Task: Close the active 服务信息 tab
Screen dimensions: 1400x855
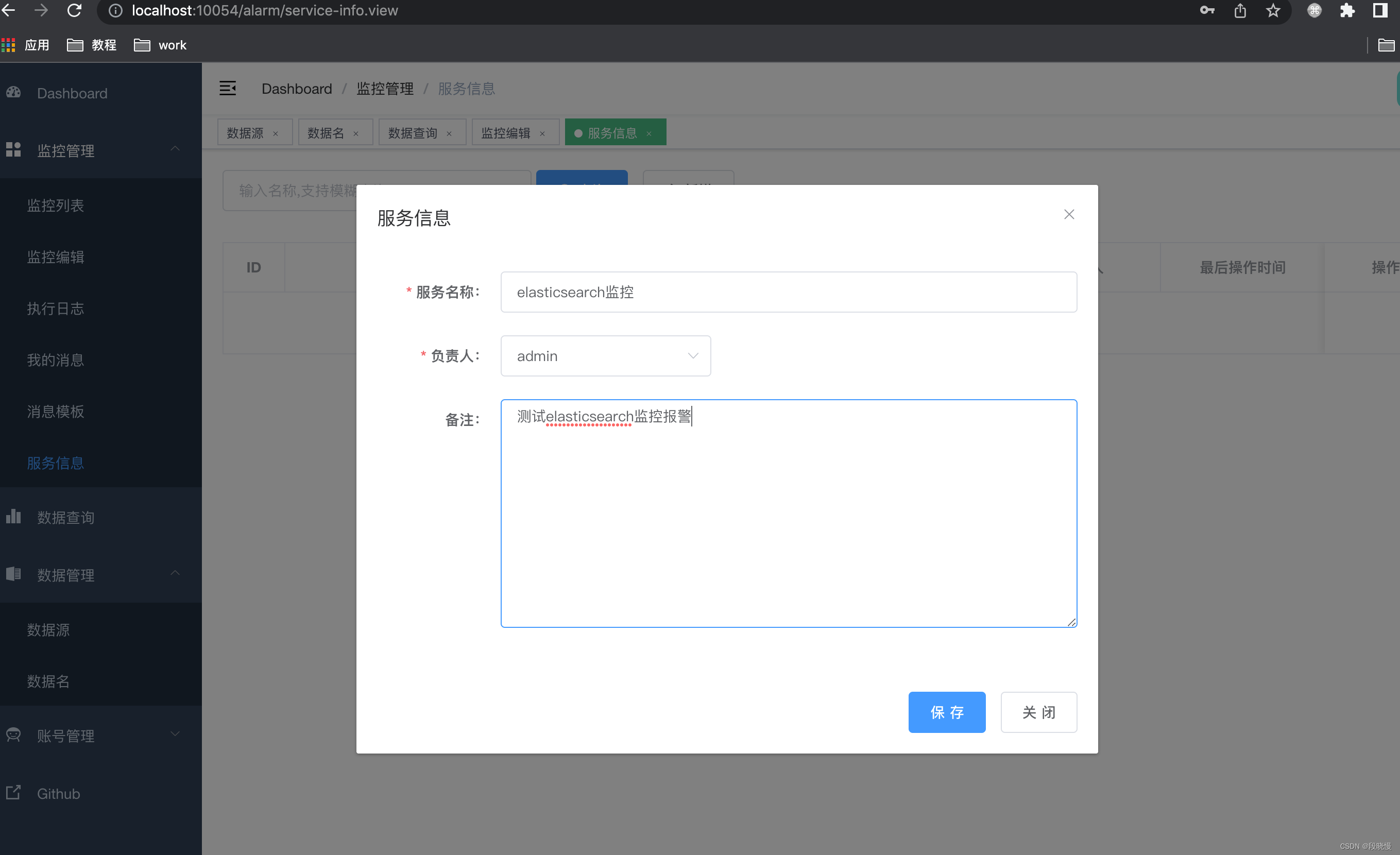Action: (649, 133)
